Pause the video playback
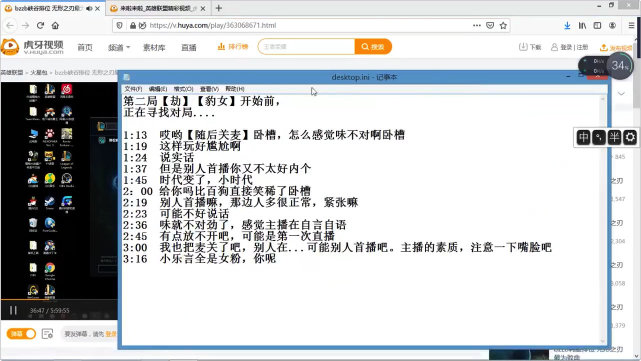 click(13, 311)
